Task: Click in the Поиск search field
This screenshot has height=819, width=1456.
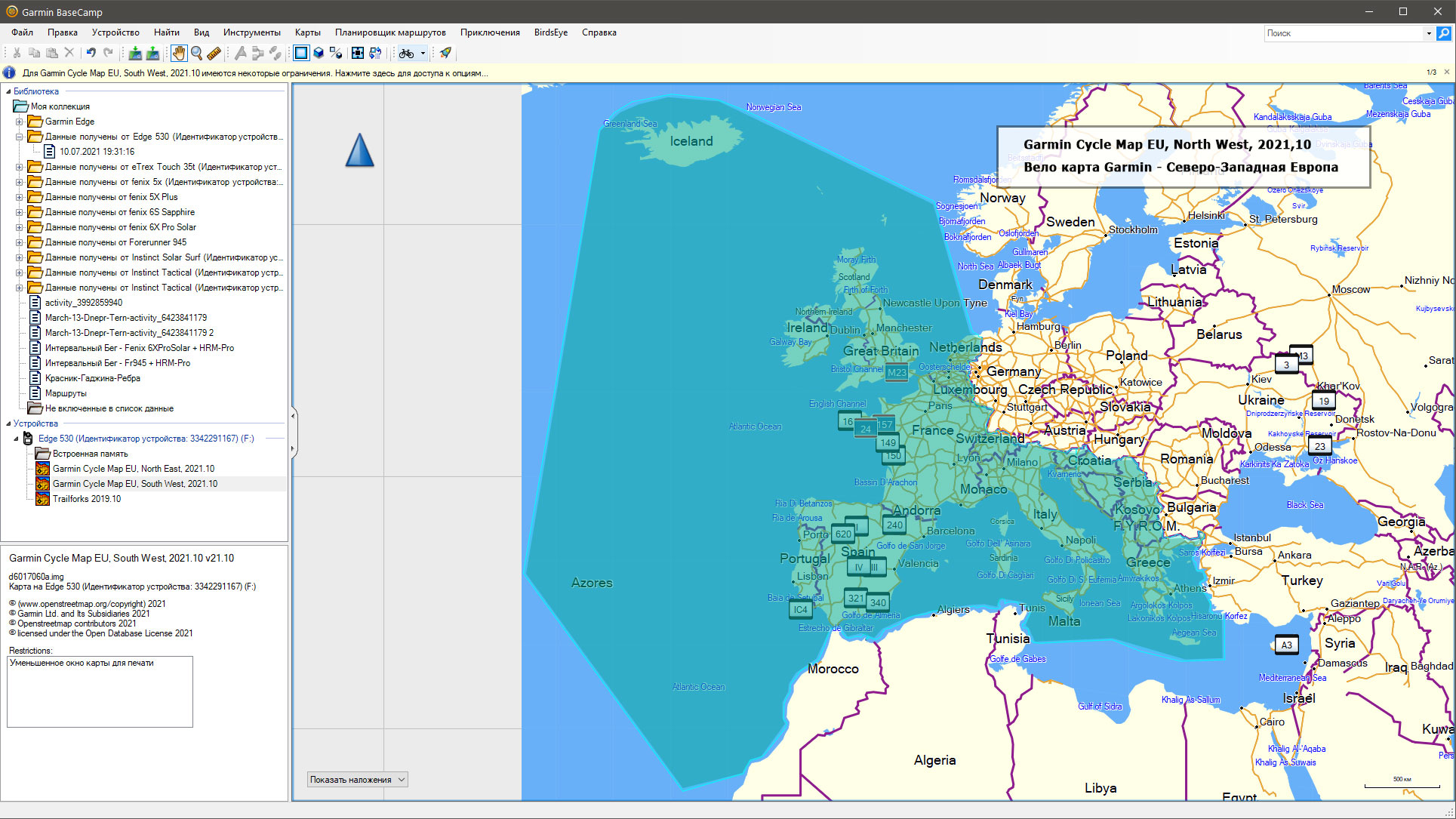Action: [1344, 33]
